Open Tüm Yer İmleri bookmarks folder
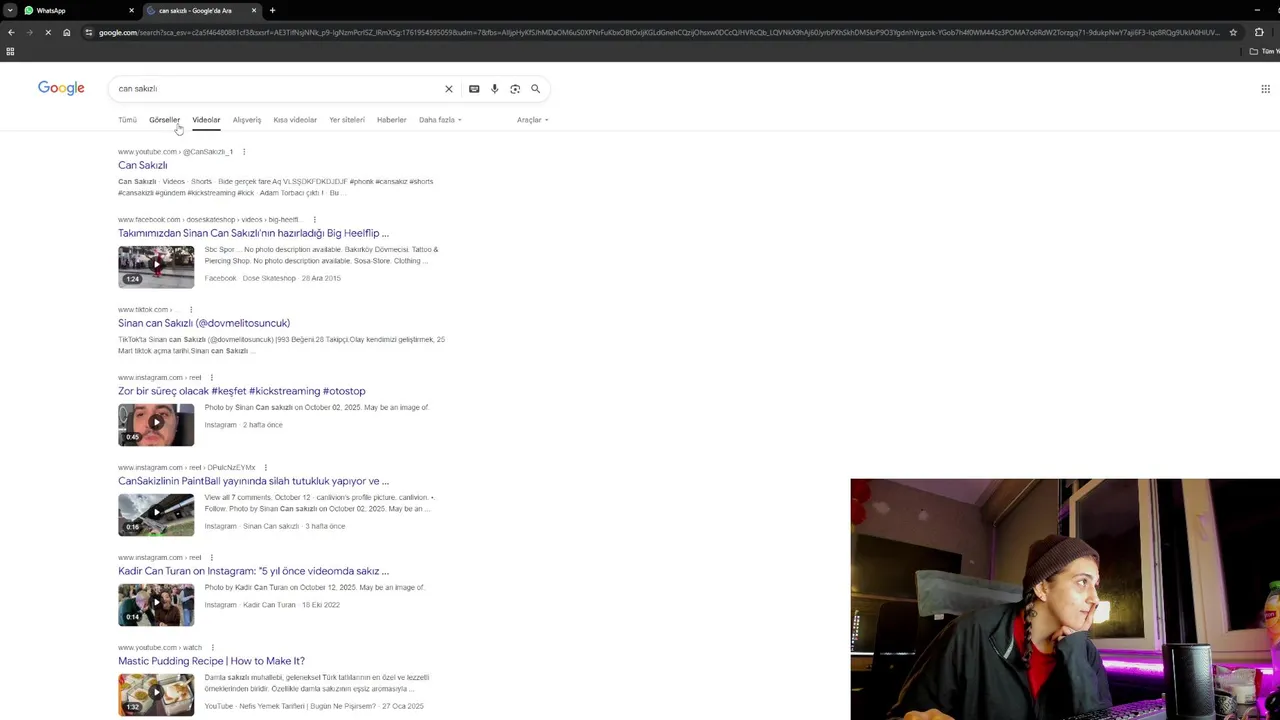 (x=1265, y=51)
